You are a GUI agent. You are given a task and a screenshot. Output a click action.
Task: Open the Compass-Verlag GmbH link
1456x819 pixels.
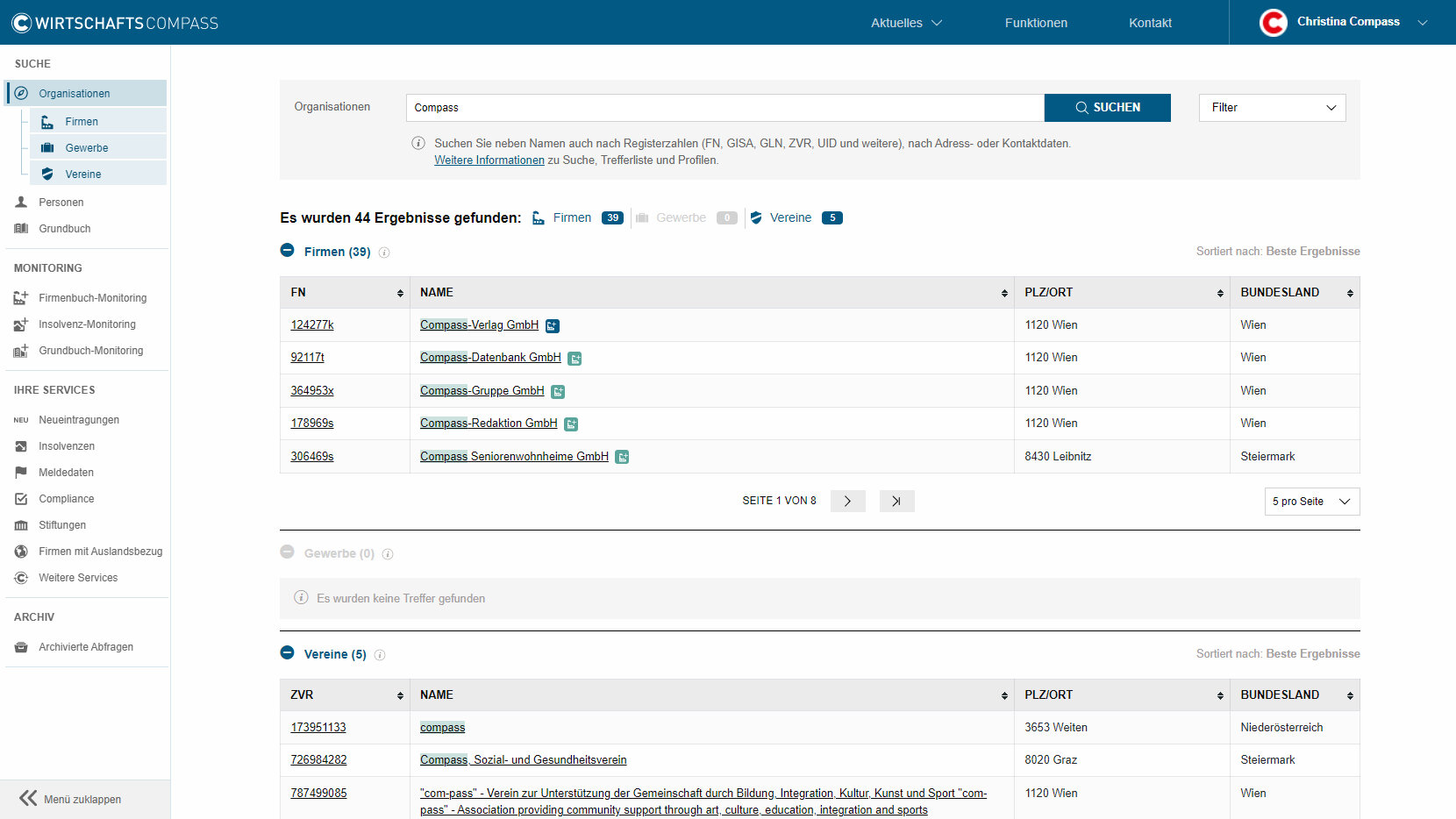pos(479,325)
